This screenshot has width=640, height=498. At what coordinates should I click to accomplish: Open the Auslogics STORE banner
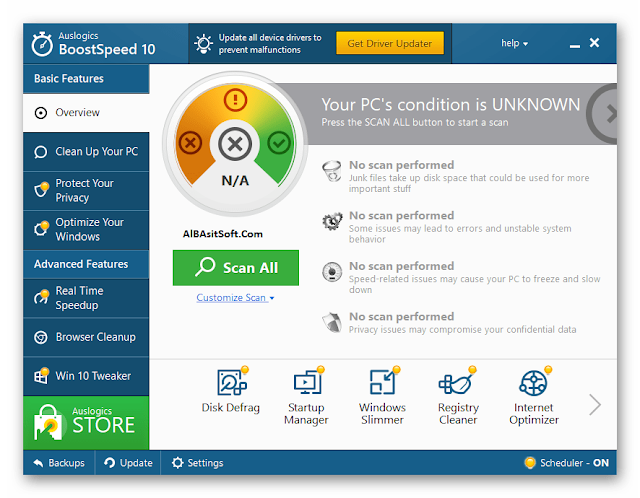(x=86, y=423)
